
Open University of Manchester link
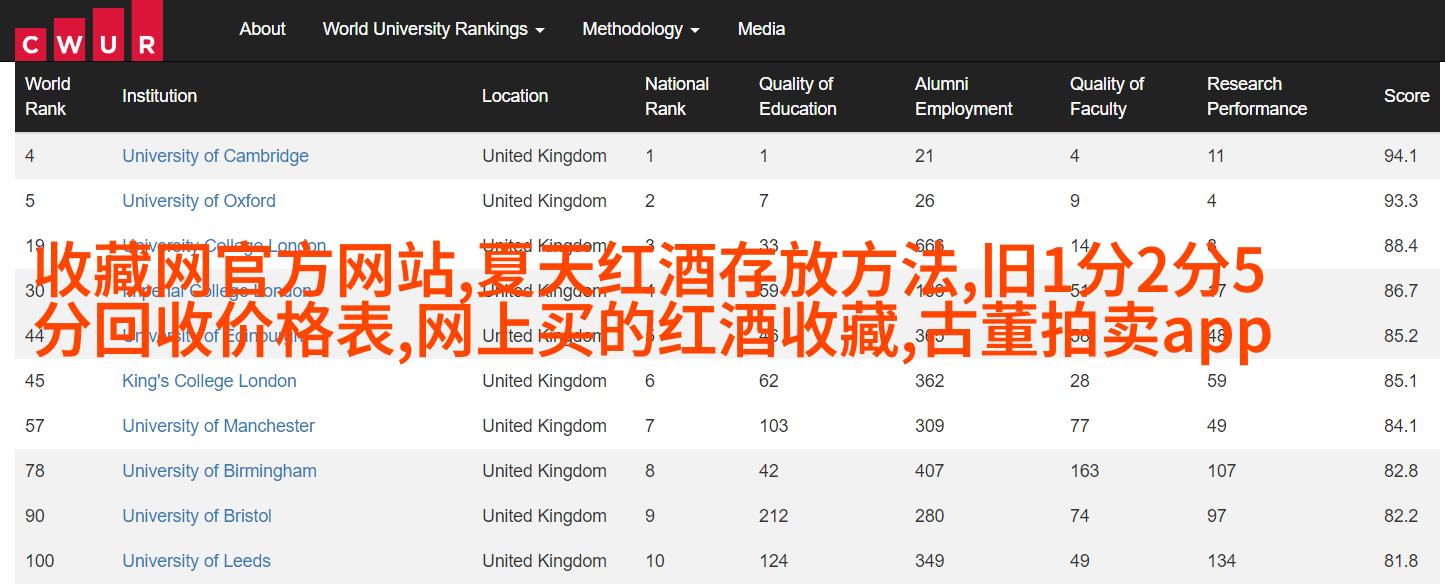[x=218, y=426]
